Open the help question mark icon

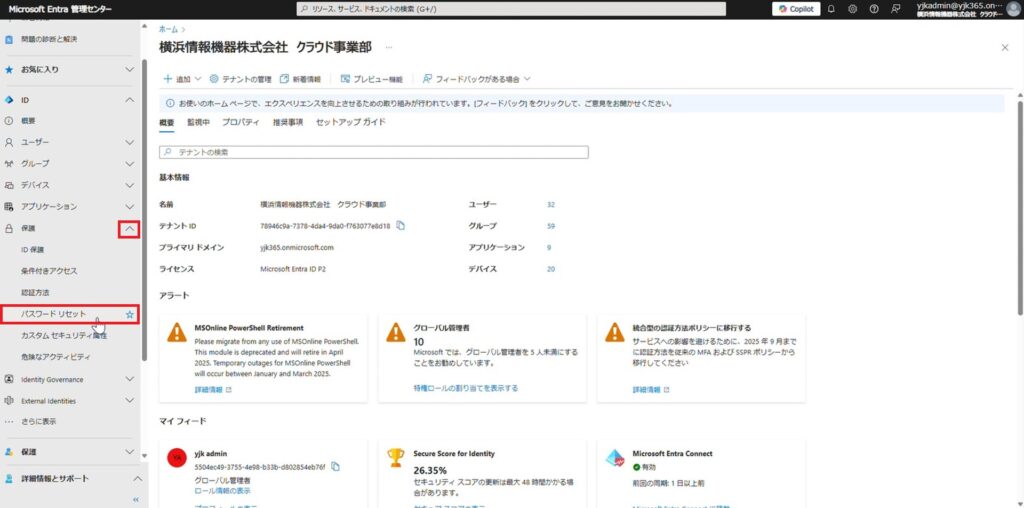pyautogui.click(x=874, y=9)
